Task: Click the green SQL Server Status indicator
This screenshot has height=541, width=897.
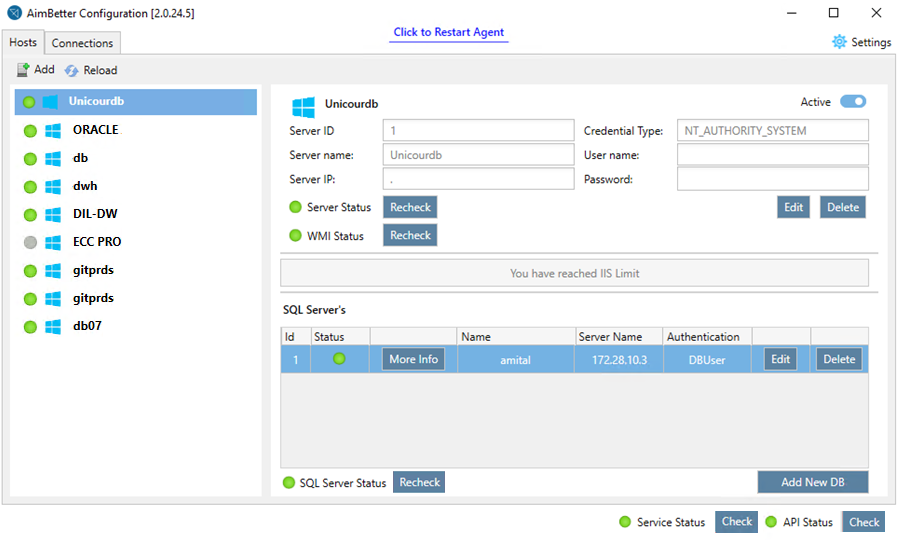Action: click(x=289, y=483)
